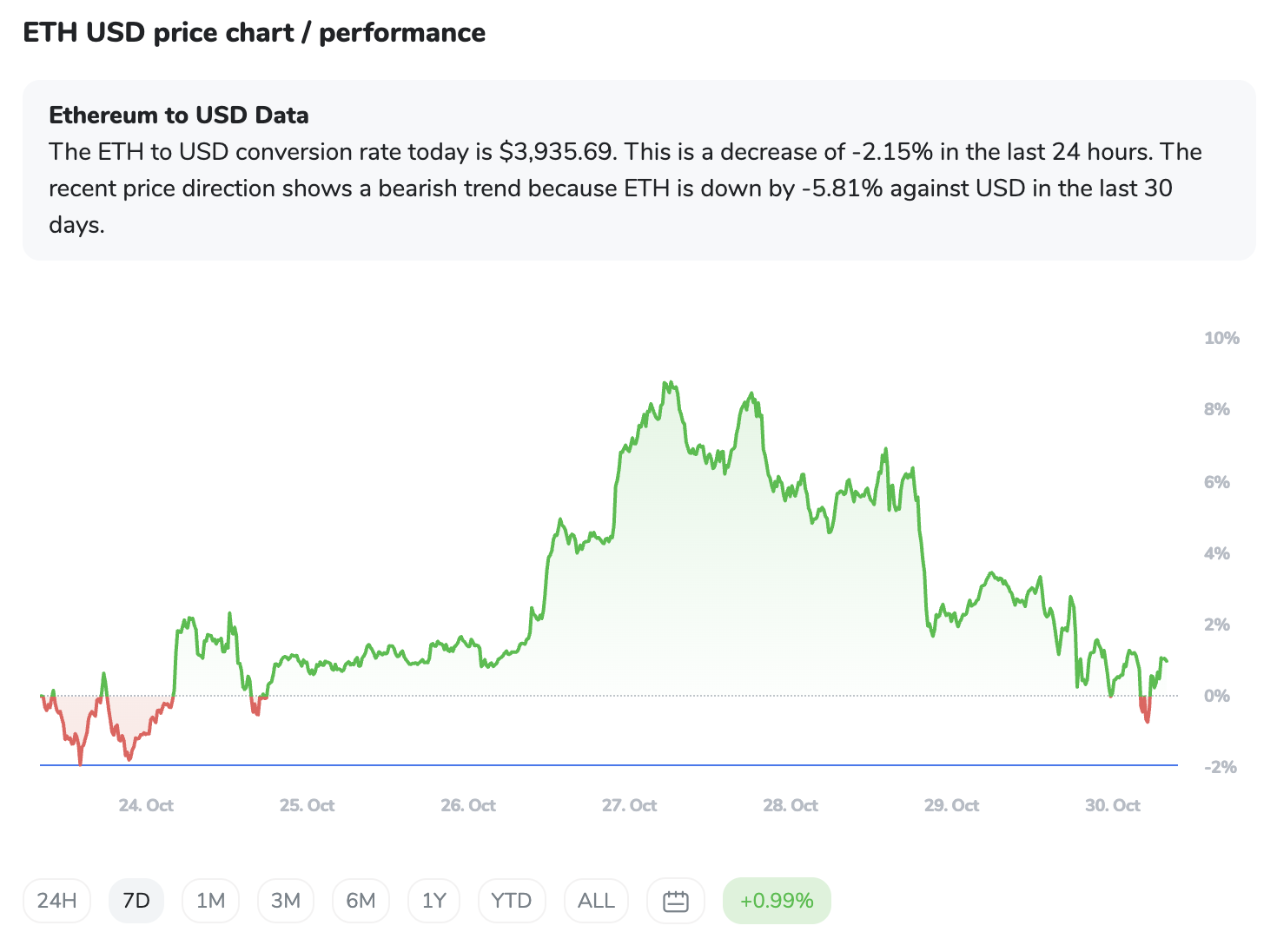Click the 27. Oct axis date
The height and width of the screenshot is (952, 1277).
(x=629, y=805)
